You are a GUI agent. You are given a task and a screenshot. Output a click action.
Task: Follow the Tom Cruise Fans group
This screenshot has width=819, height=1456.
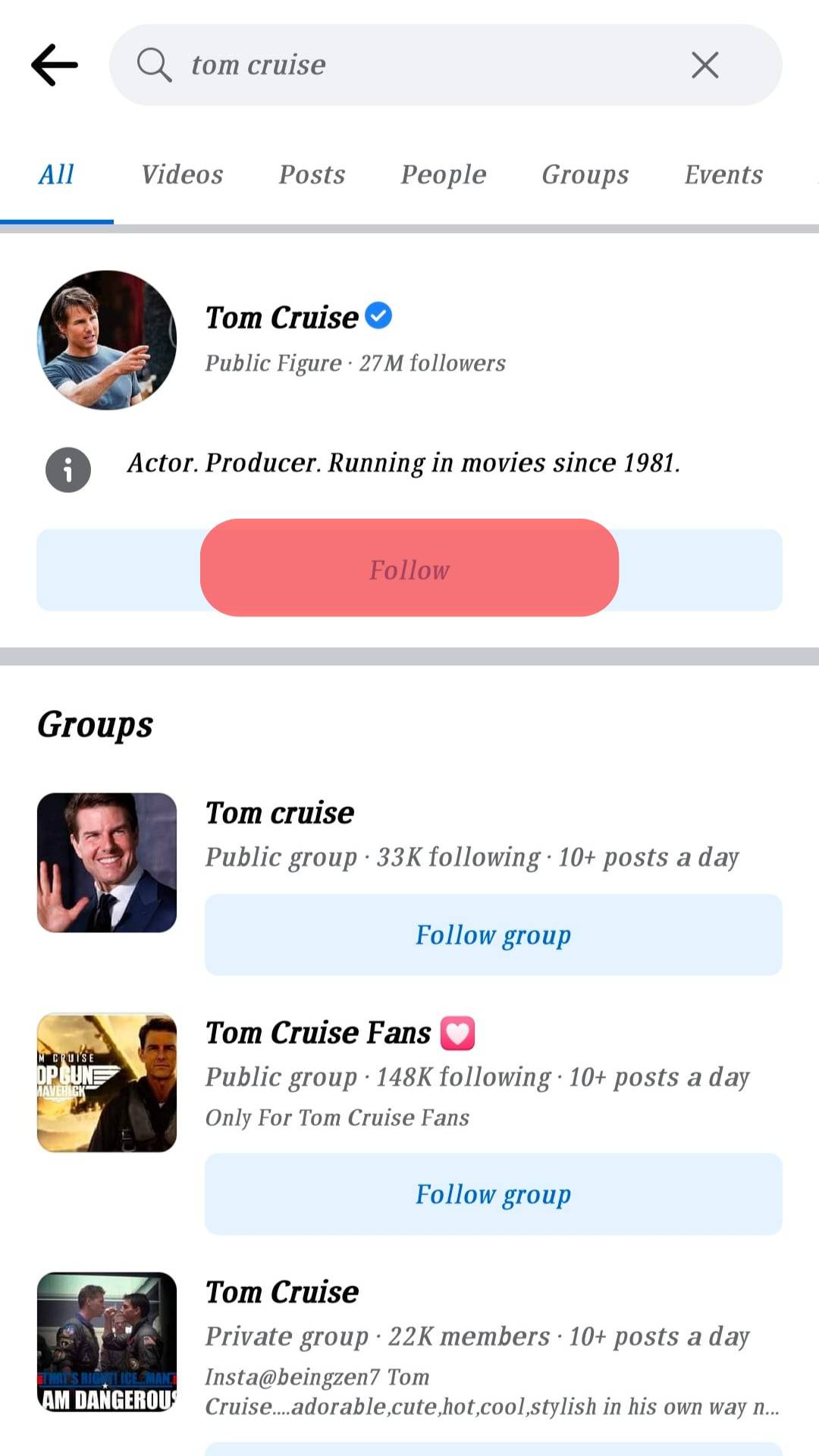493,1194
